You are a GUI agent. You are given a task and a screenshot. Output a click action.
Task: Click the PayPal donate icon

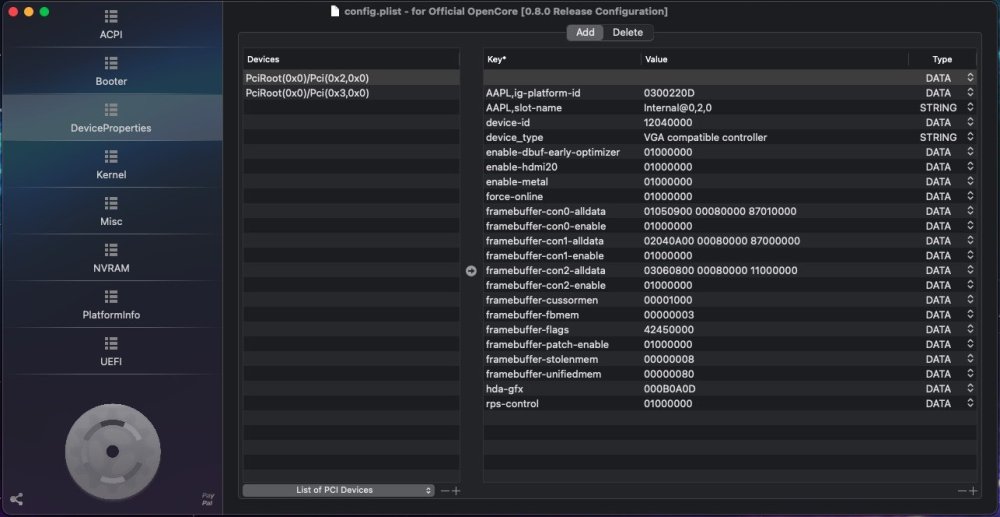tap(208, 499)
